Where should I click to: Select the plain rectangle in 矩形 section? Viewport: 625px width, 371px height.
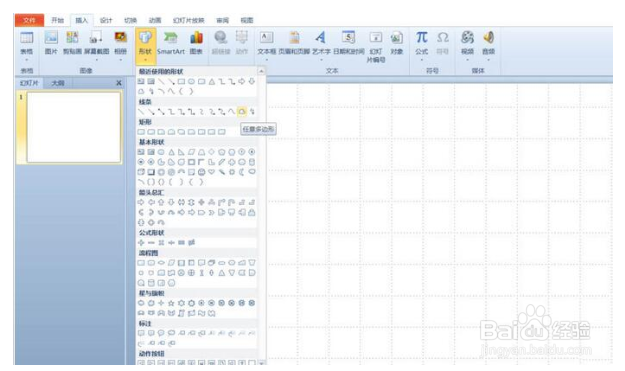point(141,132)
